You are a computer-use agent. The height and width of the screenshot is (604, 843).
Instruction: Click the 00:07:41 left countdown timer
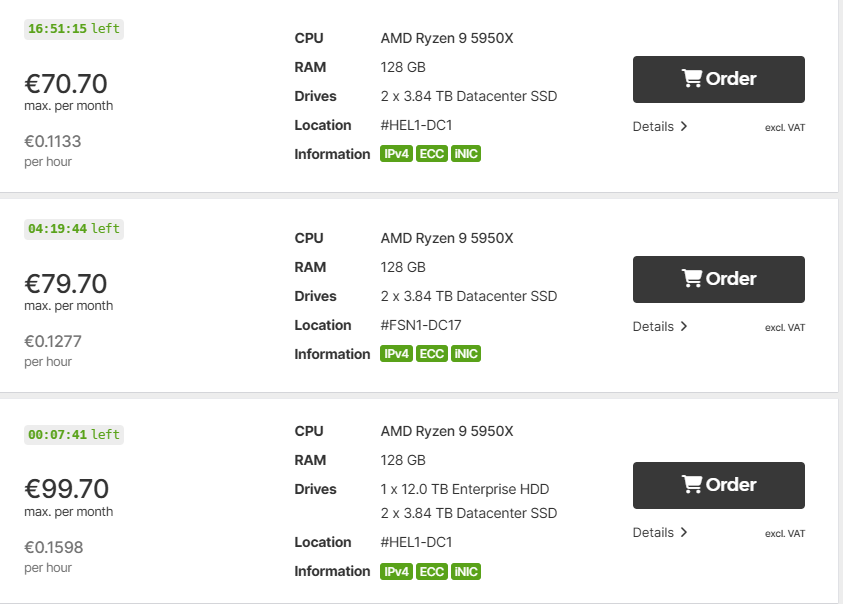(x=74, y=435)
